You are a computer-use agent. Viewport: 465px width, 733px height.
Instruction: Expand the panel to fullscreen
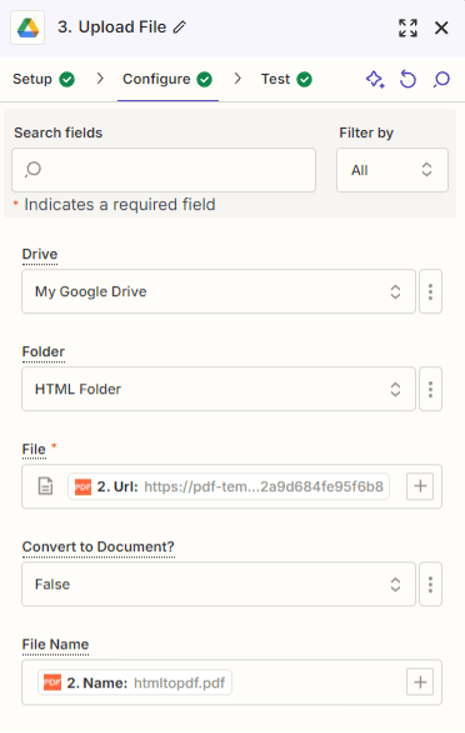[408, 28]
